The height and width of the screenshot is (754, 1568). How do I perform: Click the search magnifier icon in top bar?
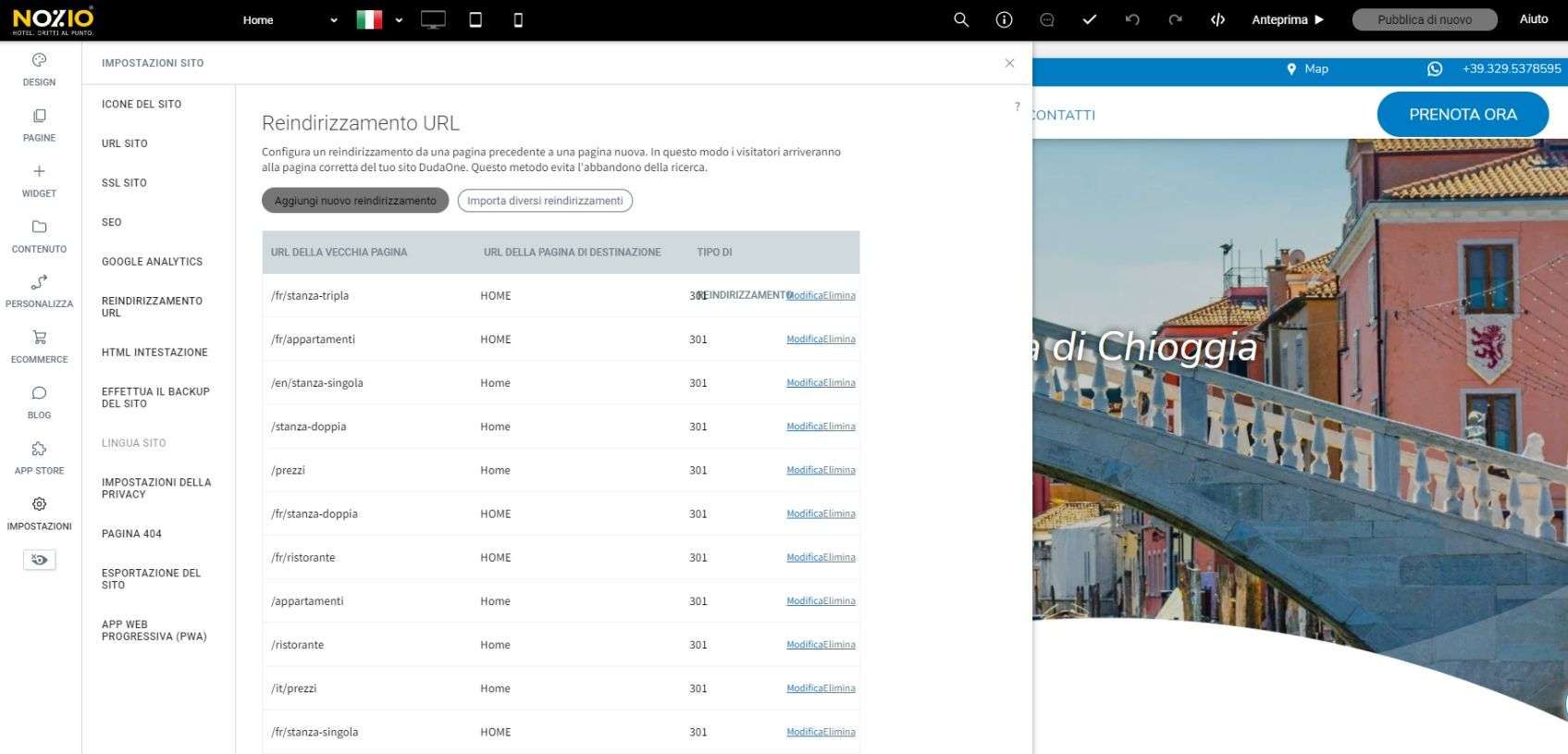(x=961, y=19)
